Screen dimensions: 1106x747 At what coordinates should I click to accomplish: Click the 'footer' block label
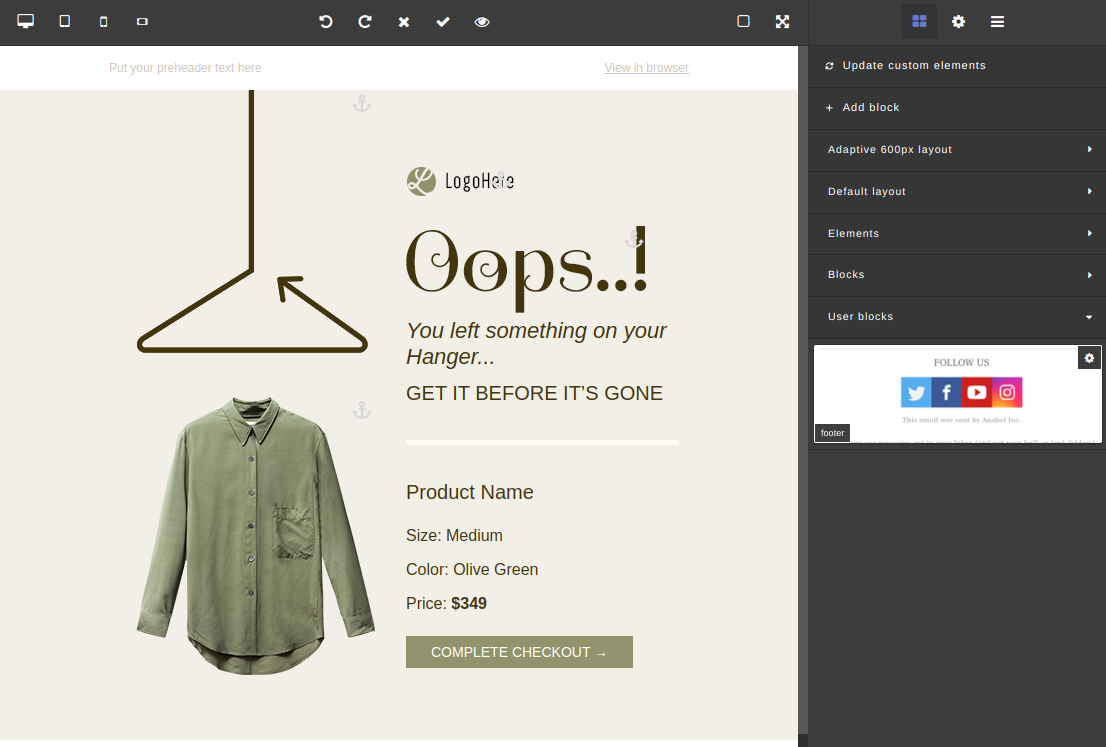click(832, 433)
